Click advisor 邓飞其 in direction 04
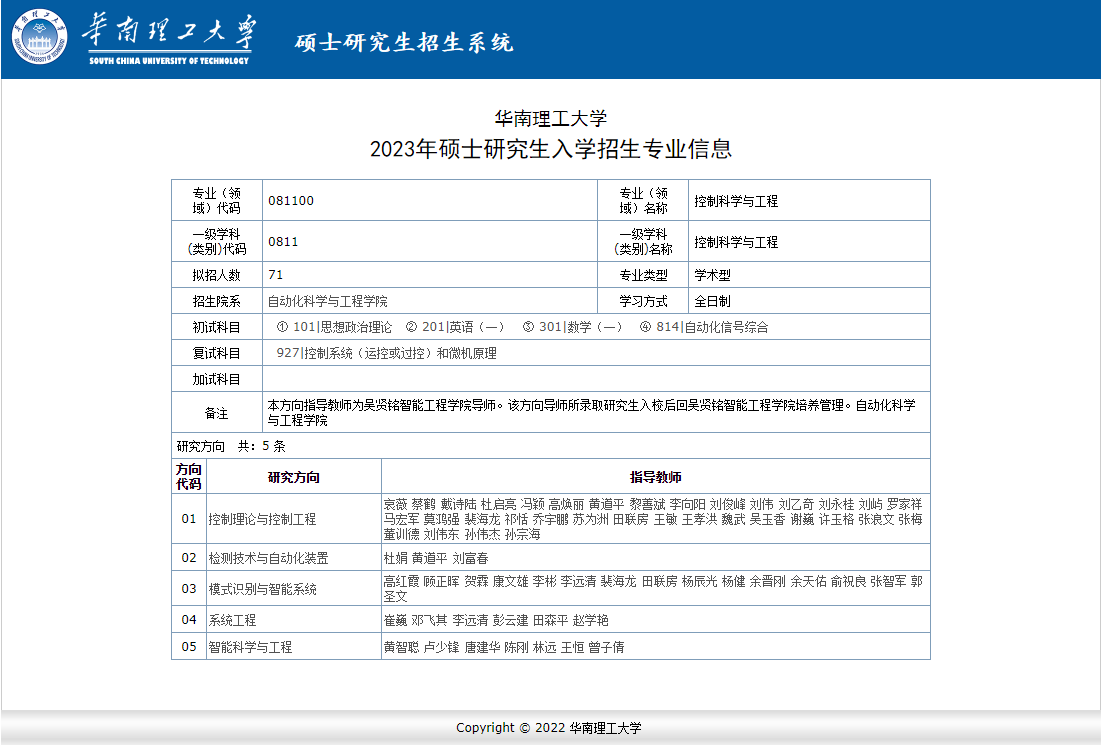Viewport: 1102px width, 745px height. point(429,620)
